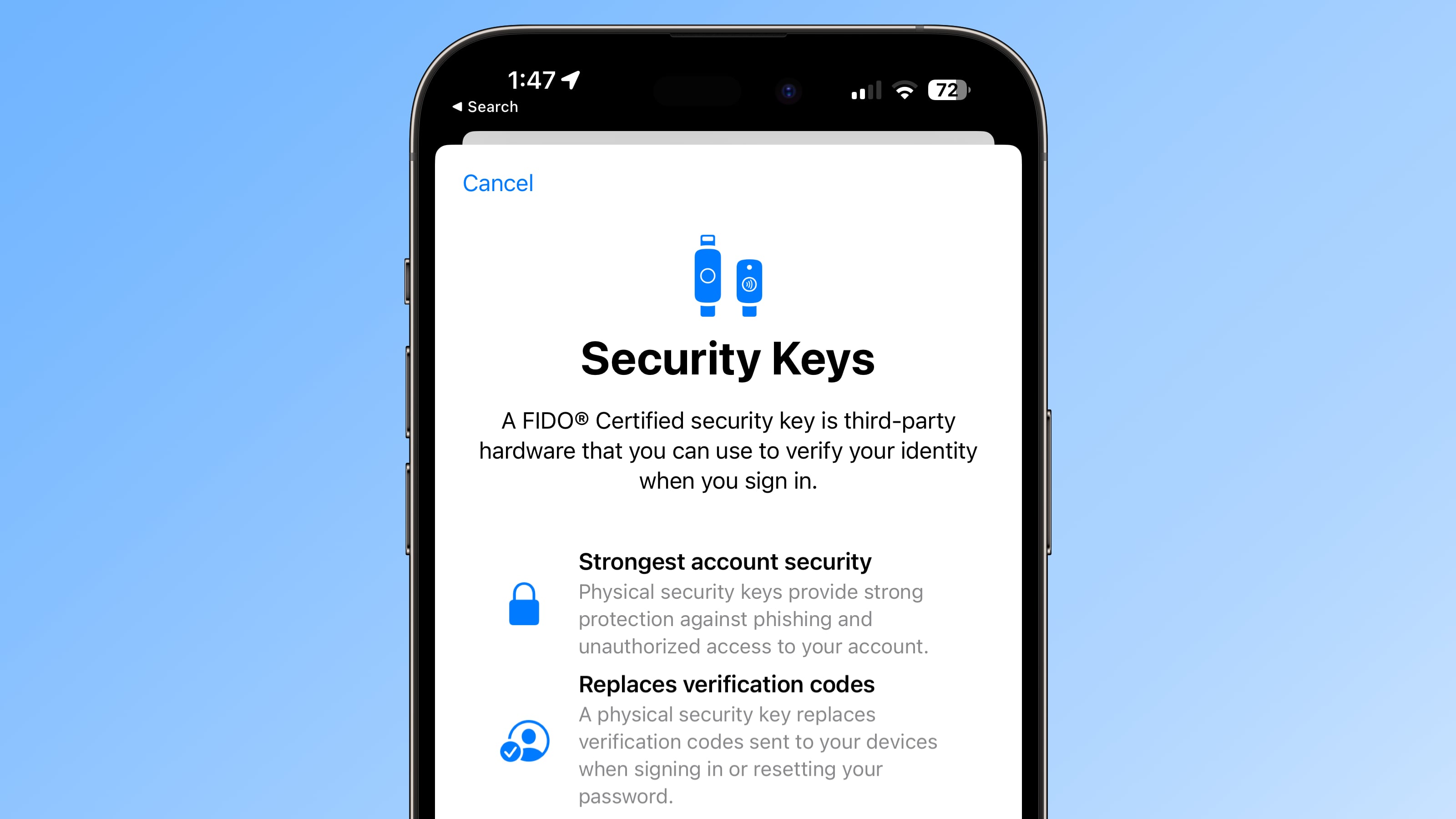Tap the Wi-Fi status icon in status bar
This screenshot has width=1456, height=819.
(x=900, y=90)
